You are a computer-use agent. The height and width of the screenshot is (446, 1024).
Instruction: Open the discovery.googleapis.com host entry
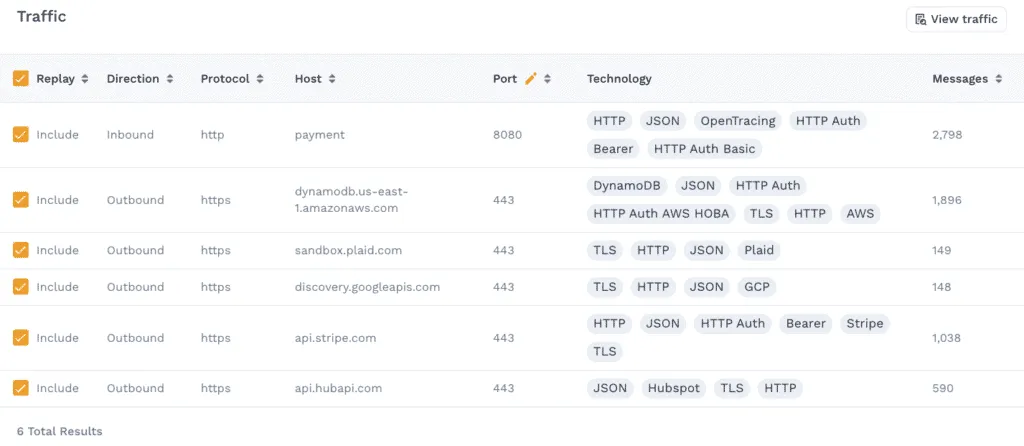367,287
